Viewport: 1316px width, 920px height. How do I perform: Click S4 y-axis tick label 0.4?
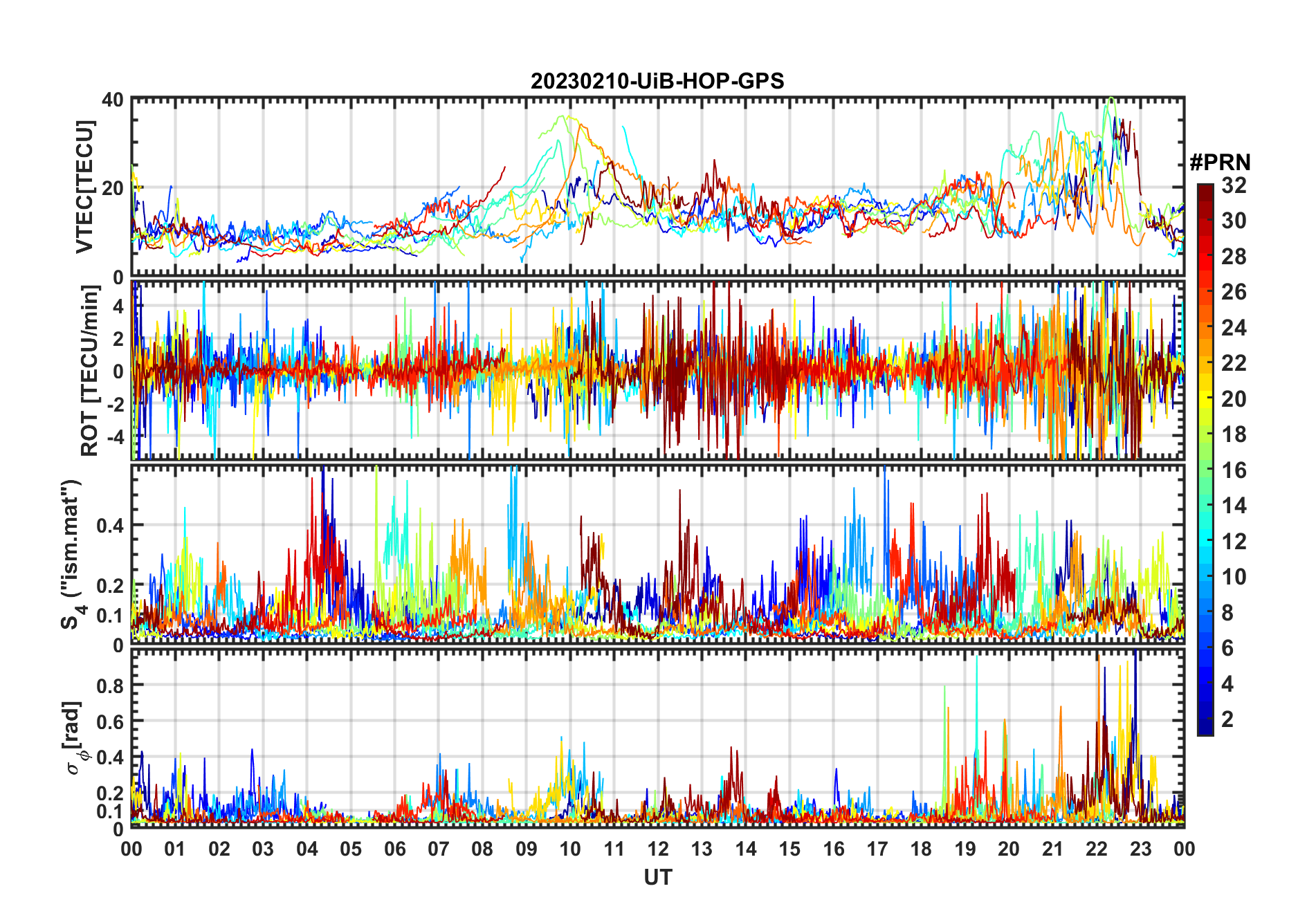(x=111, y=525)
